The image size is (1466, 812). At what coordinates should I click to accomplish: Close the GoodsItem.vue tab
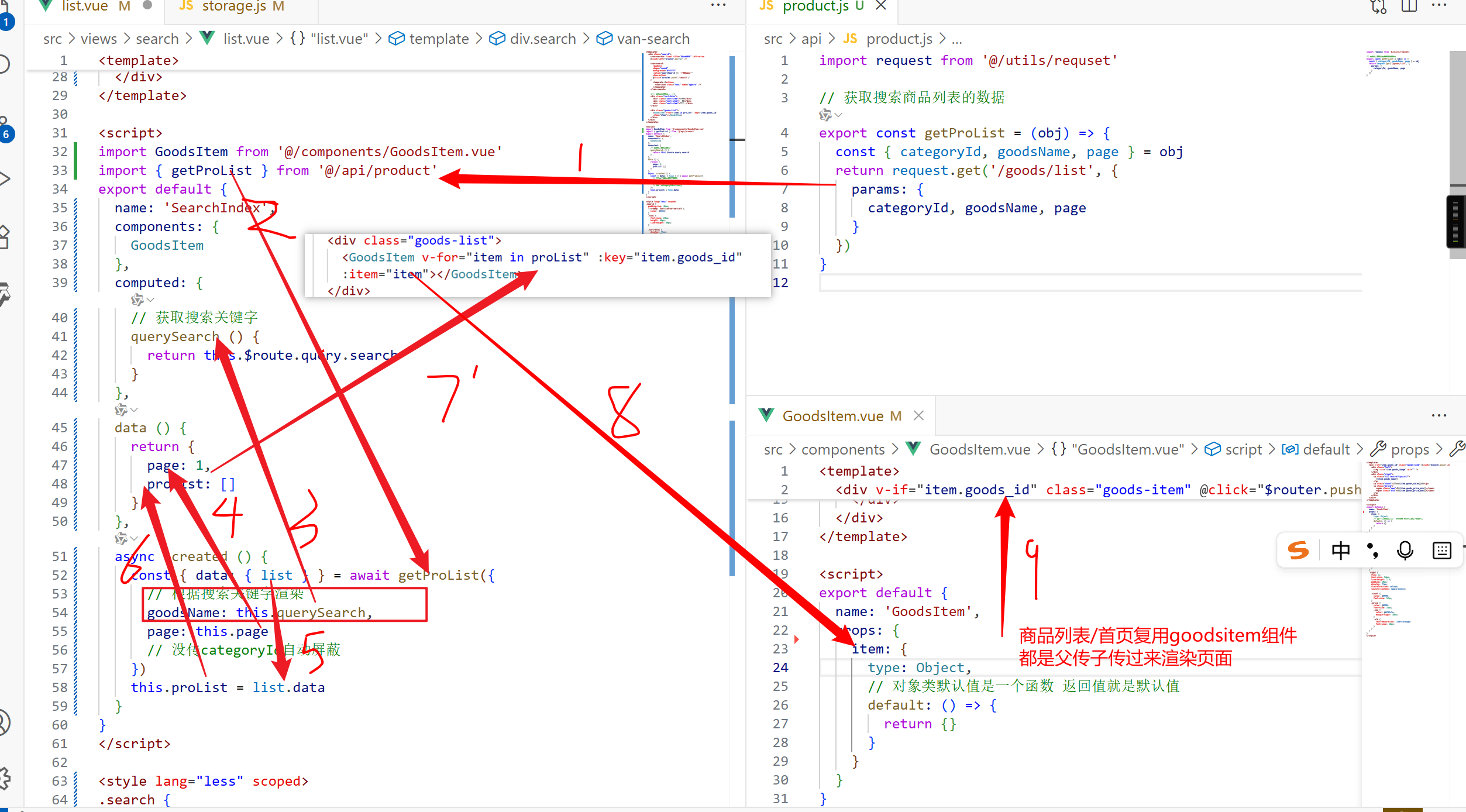click(x=918, y=416)
